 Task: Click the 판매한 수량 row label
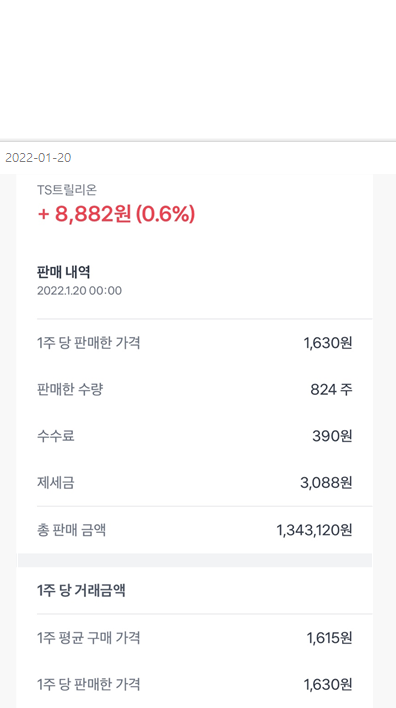tap(70, 389)
